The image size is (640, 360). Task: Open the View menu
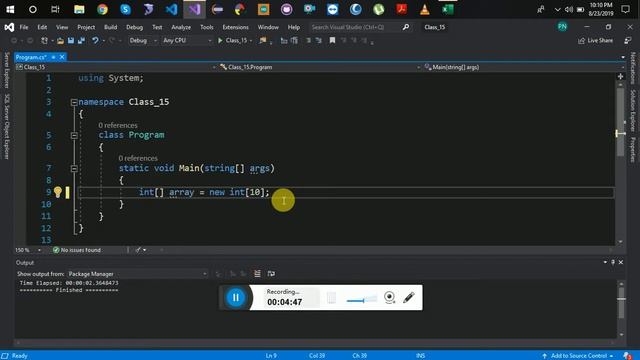click(x=62, y=27)
